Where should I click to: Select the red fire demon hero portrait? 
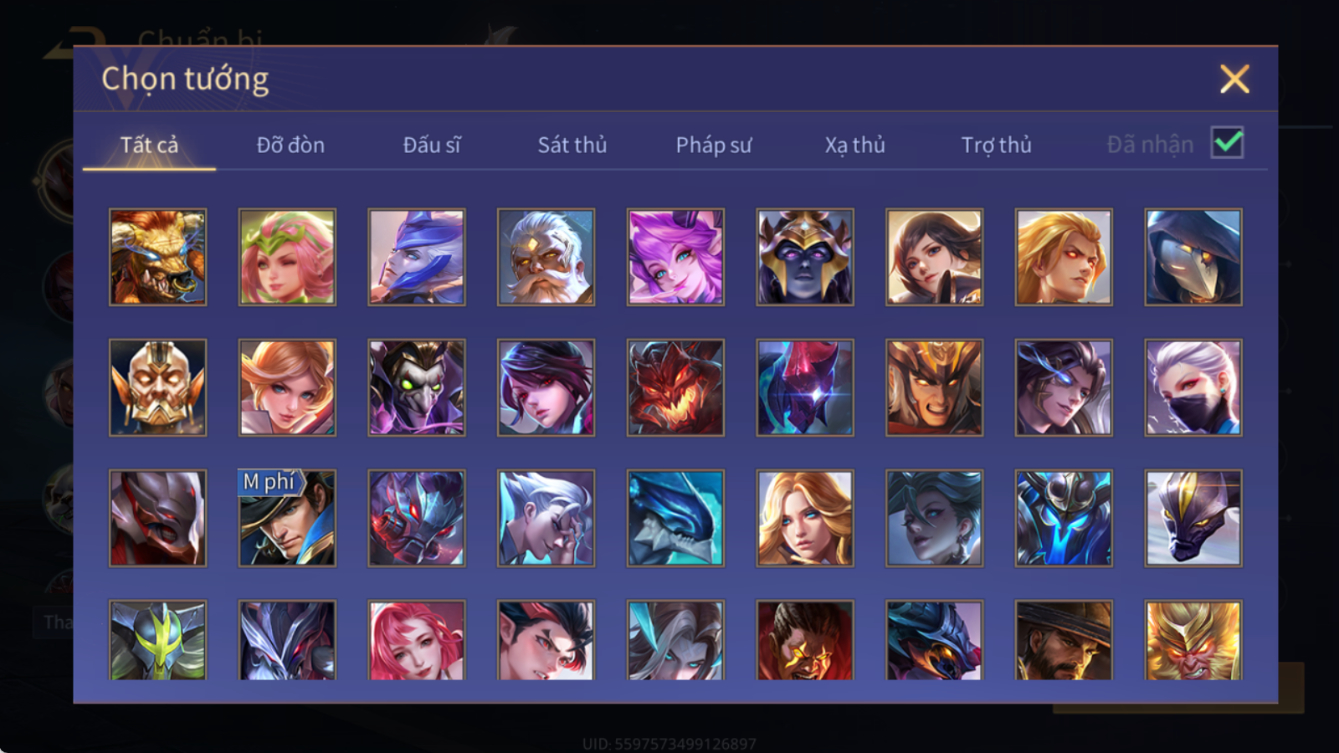click(676, 388)
